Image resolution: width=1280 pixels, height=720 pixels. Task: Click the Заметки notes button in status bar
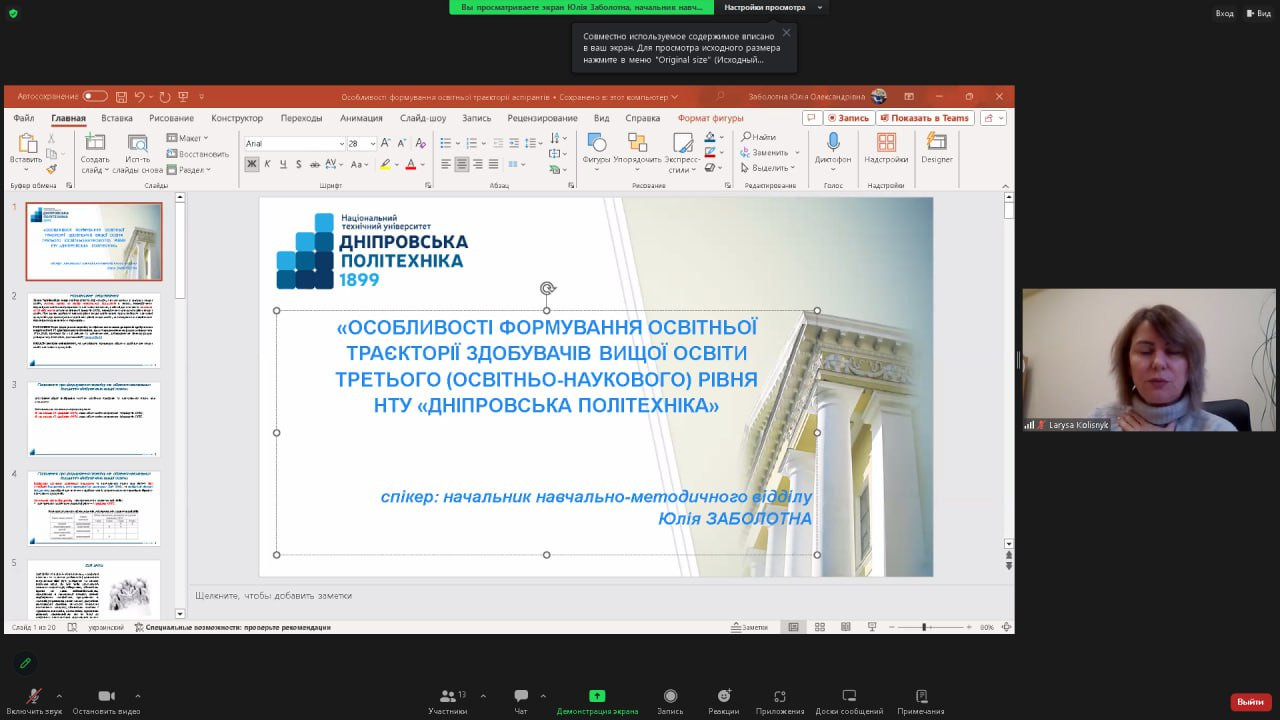[x=750, y=627]
